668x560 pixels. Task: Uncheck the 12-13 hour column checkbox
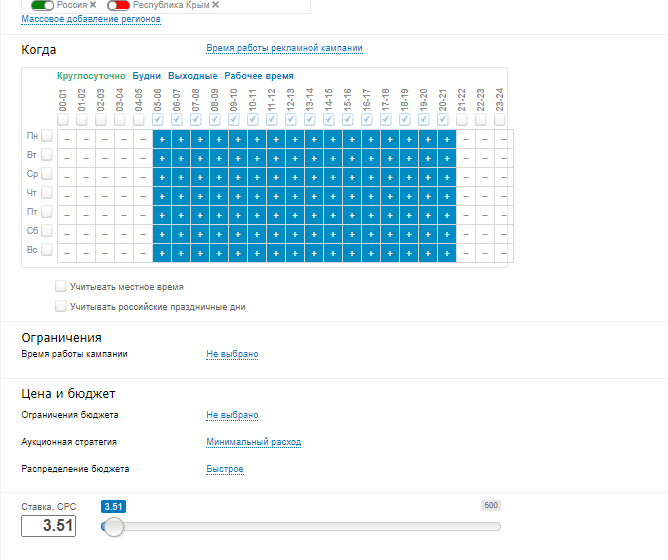291,119
